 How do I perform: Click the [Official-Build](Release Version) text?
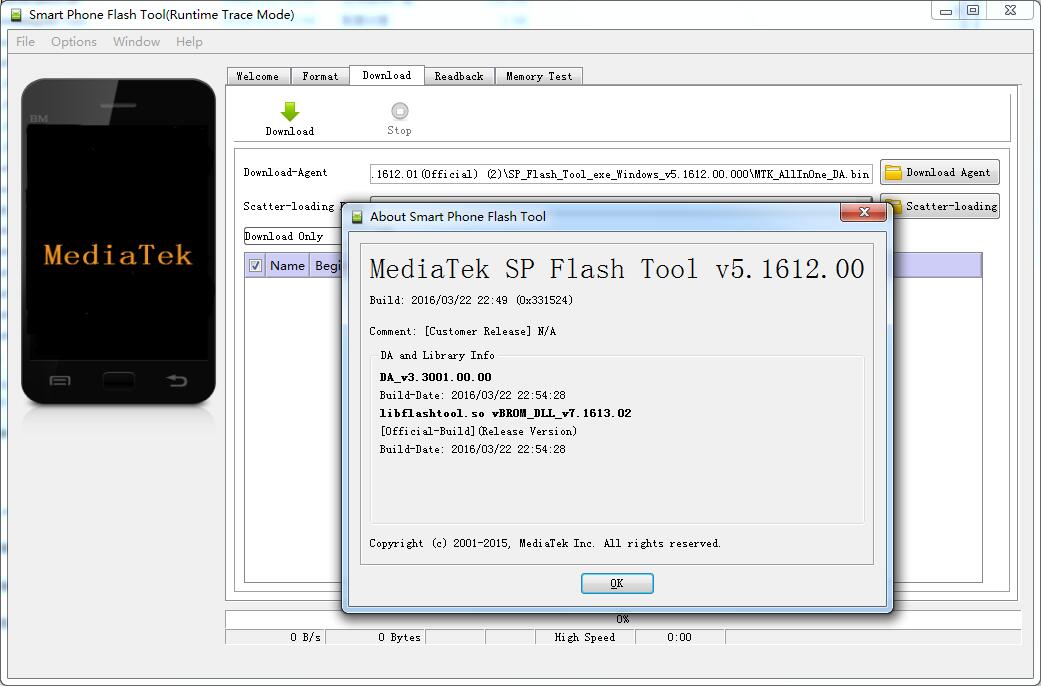[478, 431]
